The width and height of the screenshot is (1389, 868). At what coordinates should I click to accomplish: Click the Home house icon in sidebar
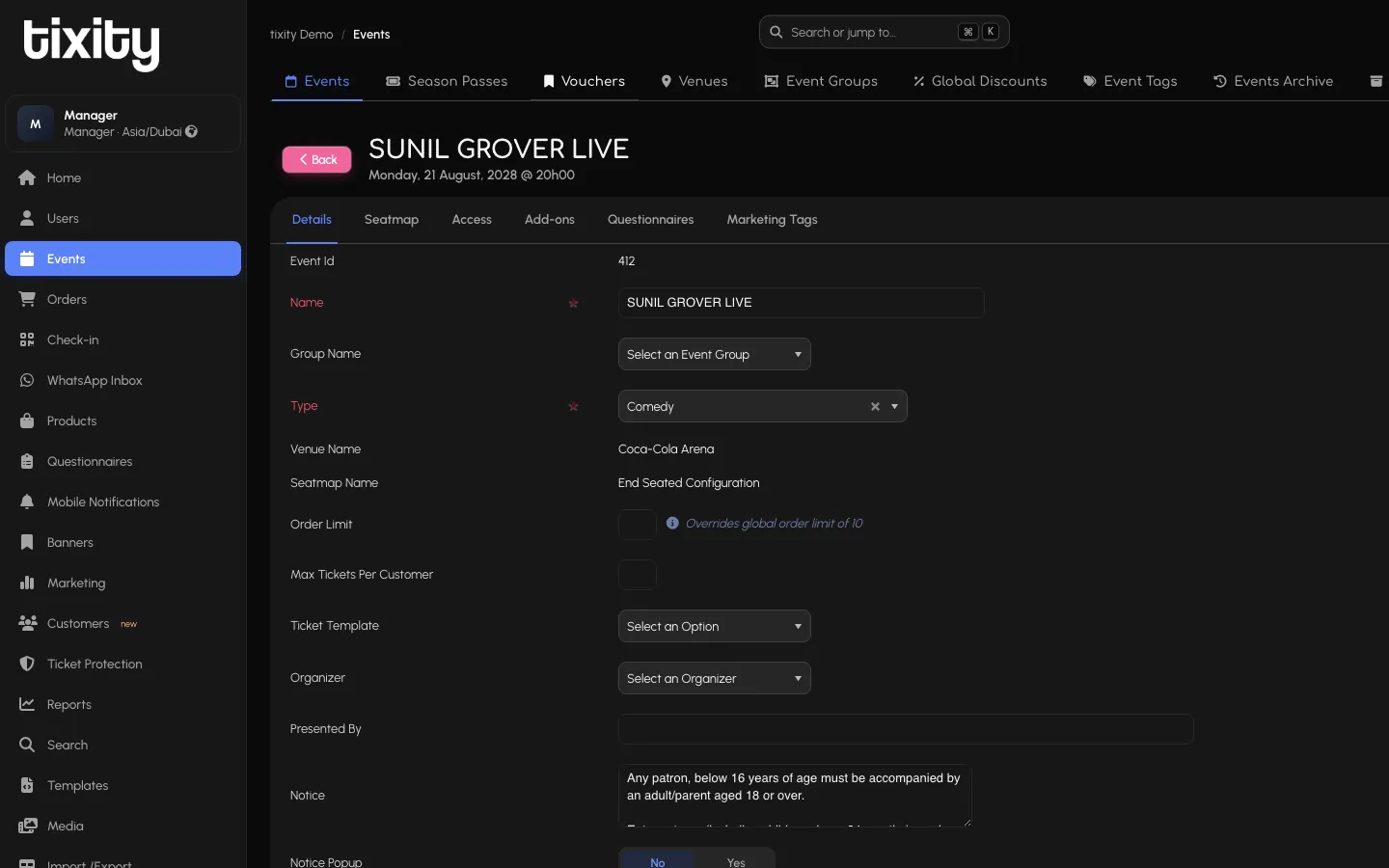tap(27, 177)
